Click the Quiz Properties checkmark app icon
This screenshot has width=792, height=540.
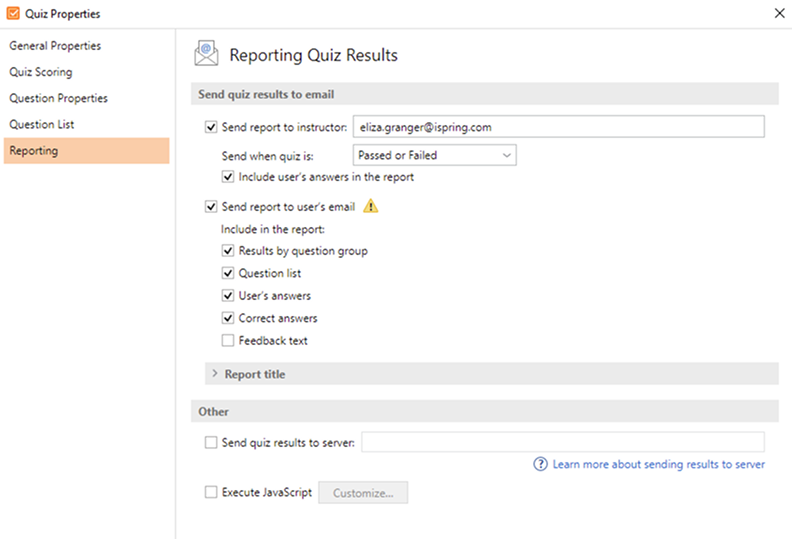13,13
